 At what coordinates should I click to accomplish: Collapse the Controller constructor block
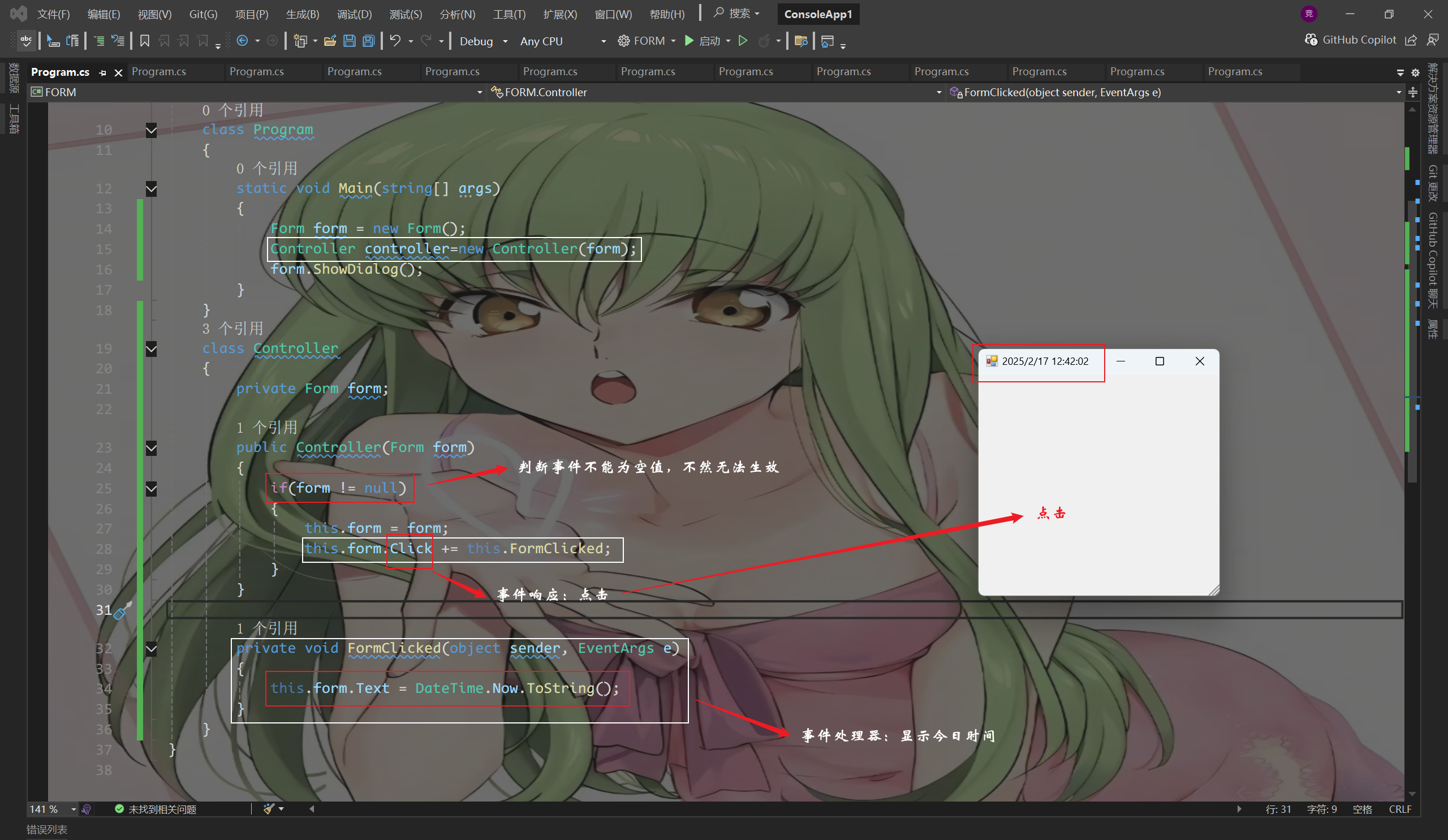151,448
